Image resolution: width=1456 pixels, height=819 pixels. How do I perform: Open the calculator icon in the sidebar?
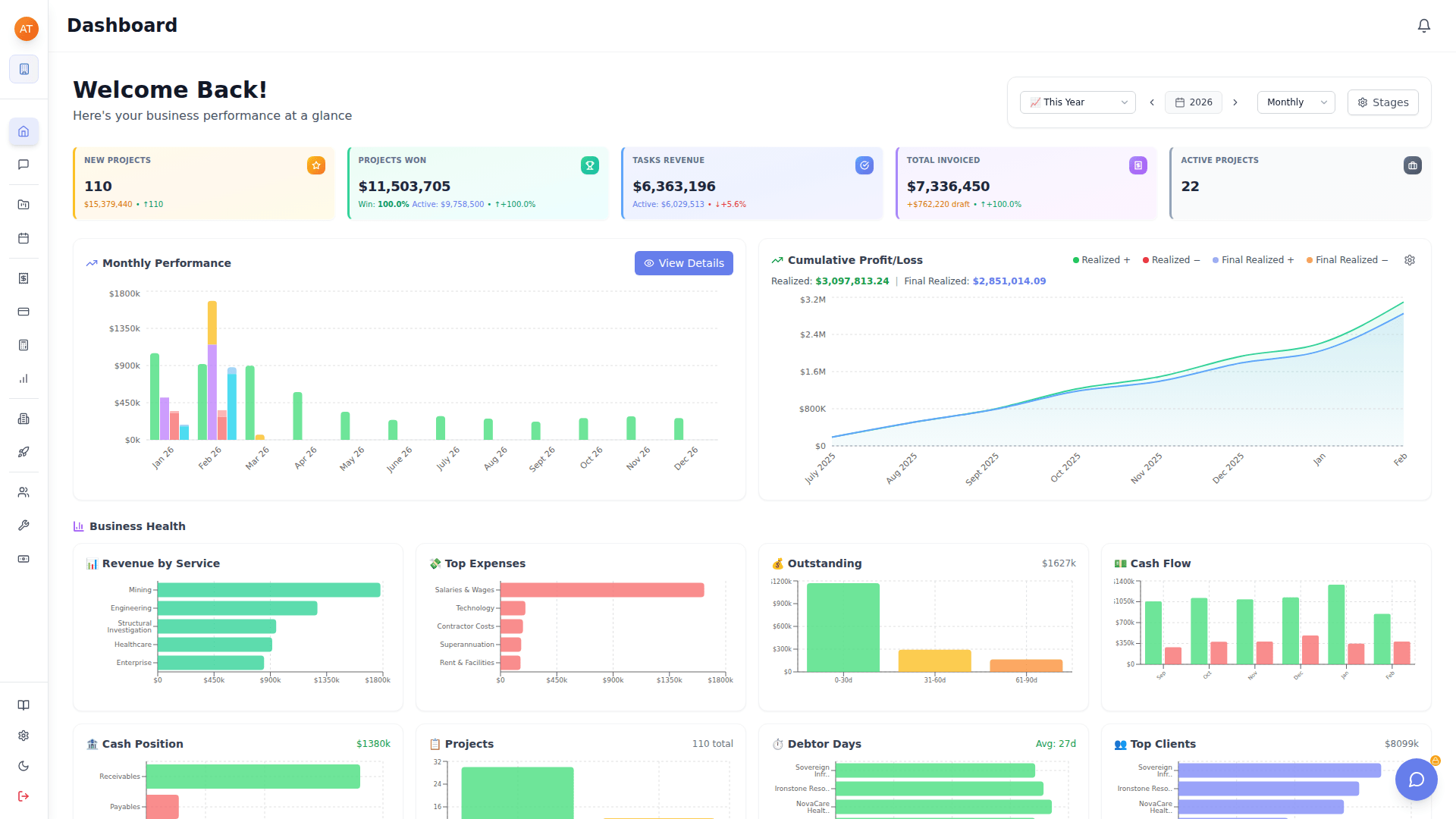[24, 345]
